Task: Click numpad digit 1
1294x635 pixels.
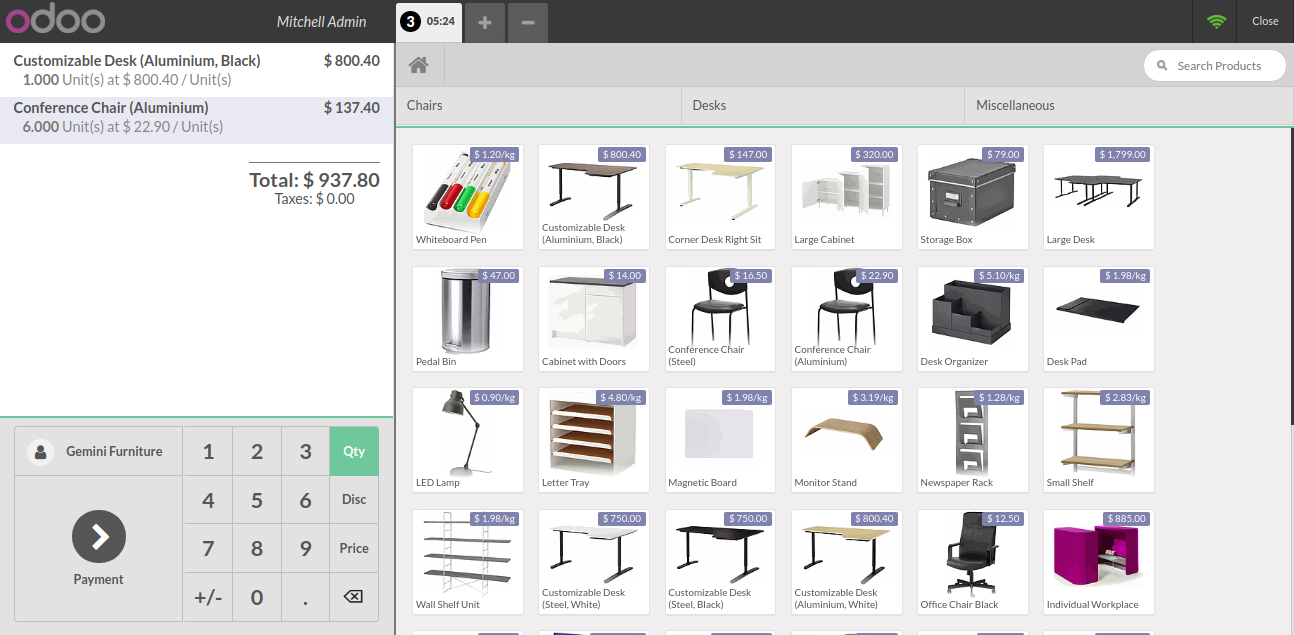Action: click(x=208, y=451)
